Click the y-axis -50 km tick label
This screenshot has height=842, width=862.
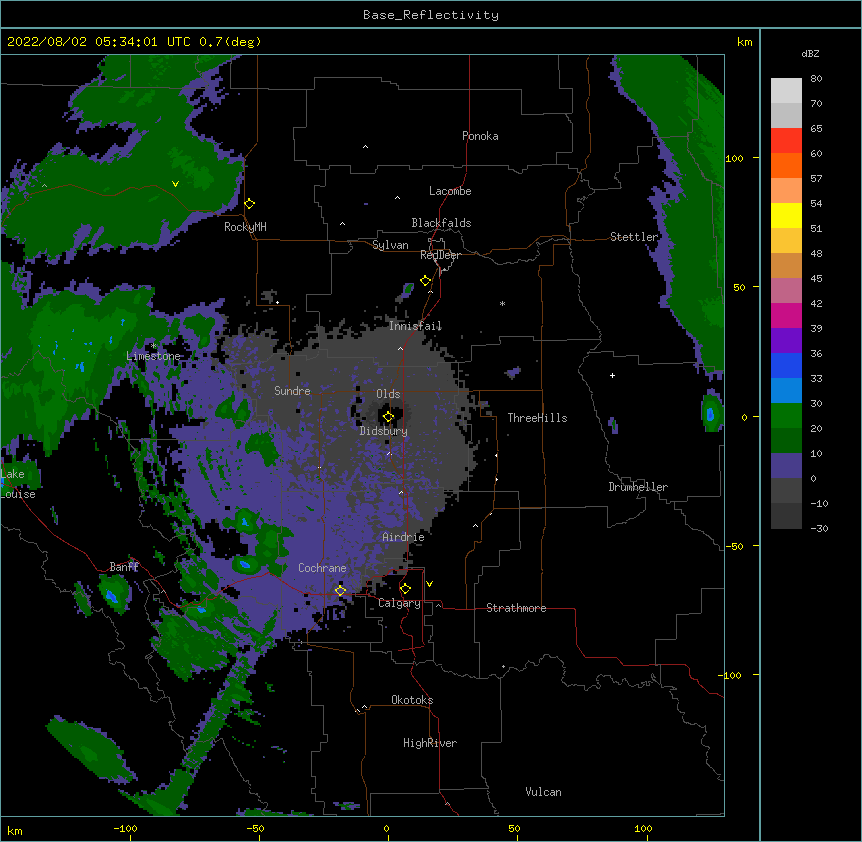(x=734, y=546)
